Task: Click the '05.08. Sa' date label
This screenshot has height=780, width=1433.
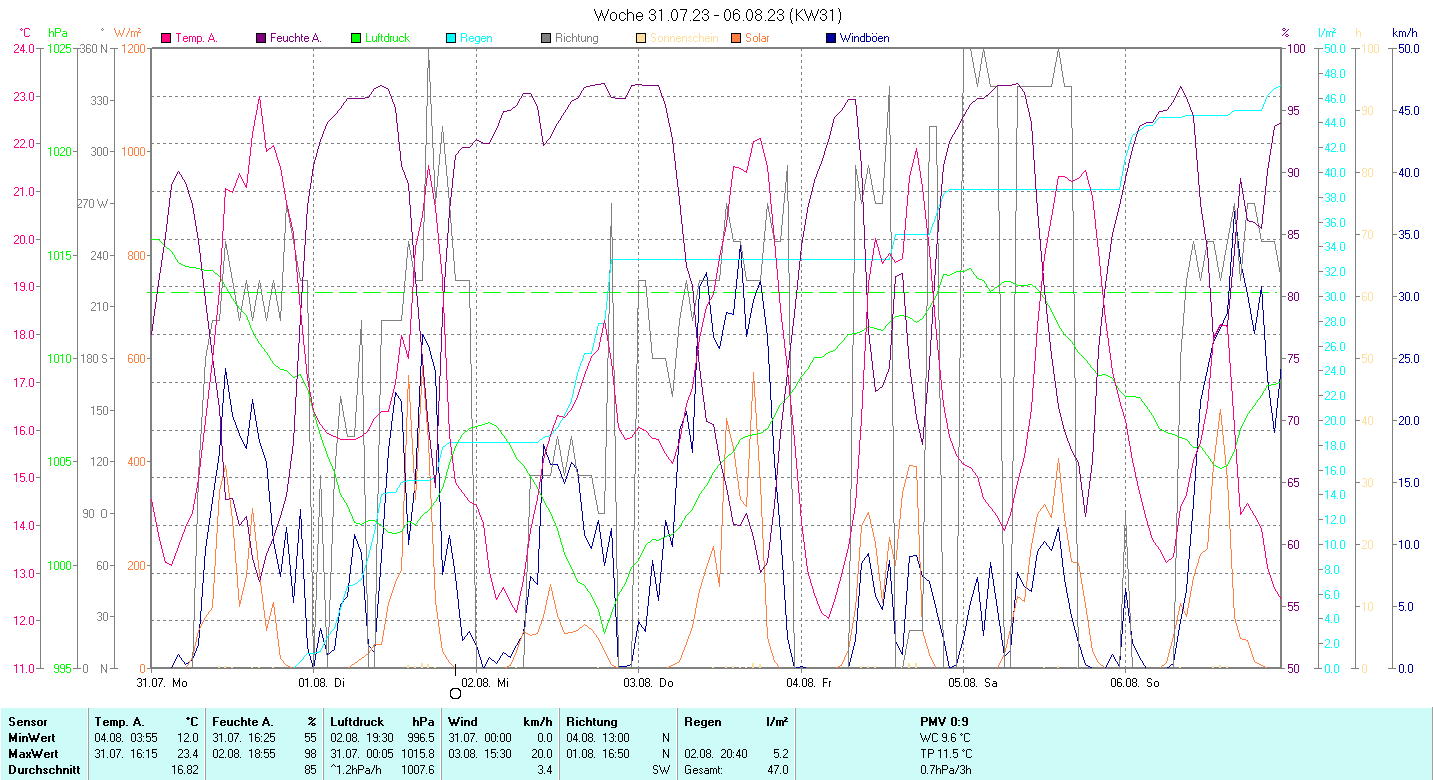Action: pyautogui.click(x=972, y=683)
